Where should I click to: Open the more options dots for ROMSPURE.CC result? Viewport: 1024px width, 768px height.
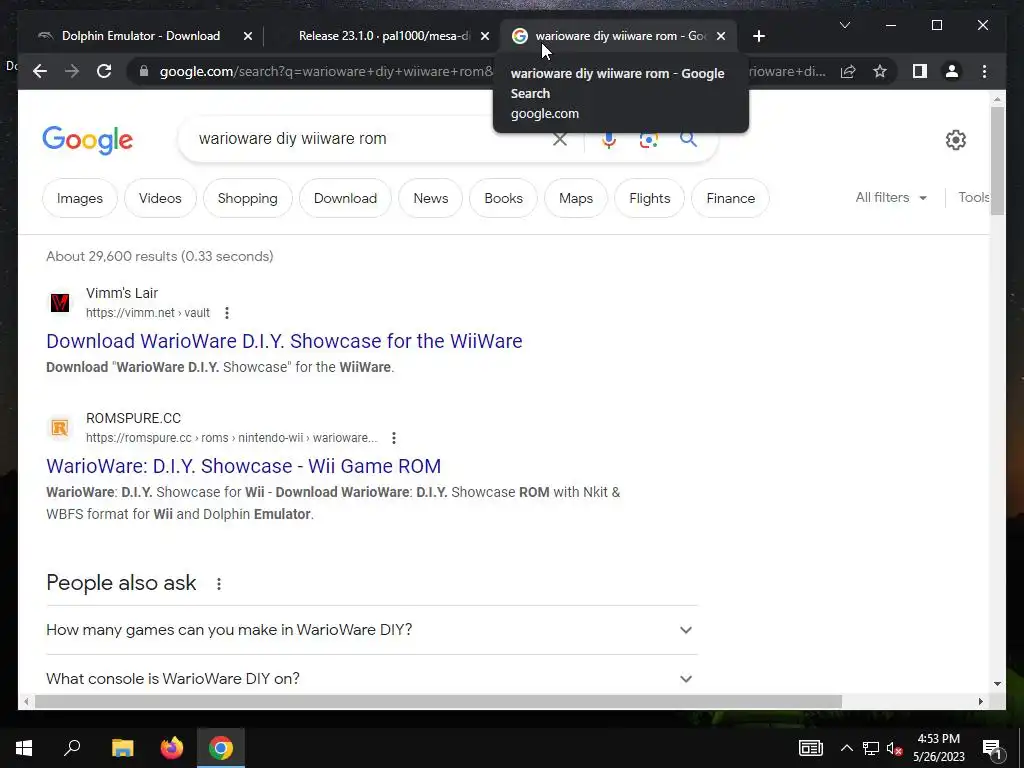394,438
